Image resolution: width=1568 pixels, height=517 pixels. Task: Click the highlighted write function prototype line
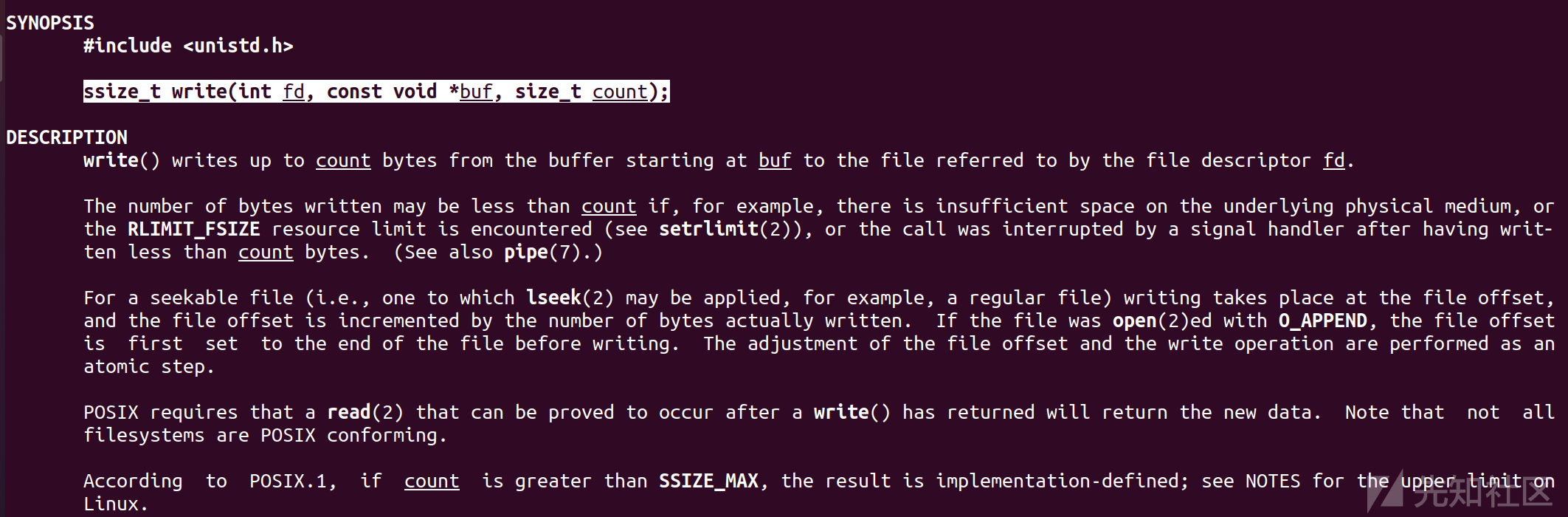click(x=376, y=92)
